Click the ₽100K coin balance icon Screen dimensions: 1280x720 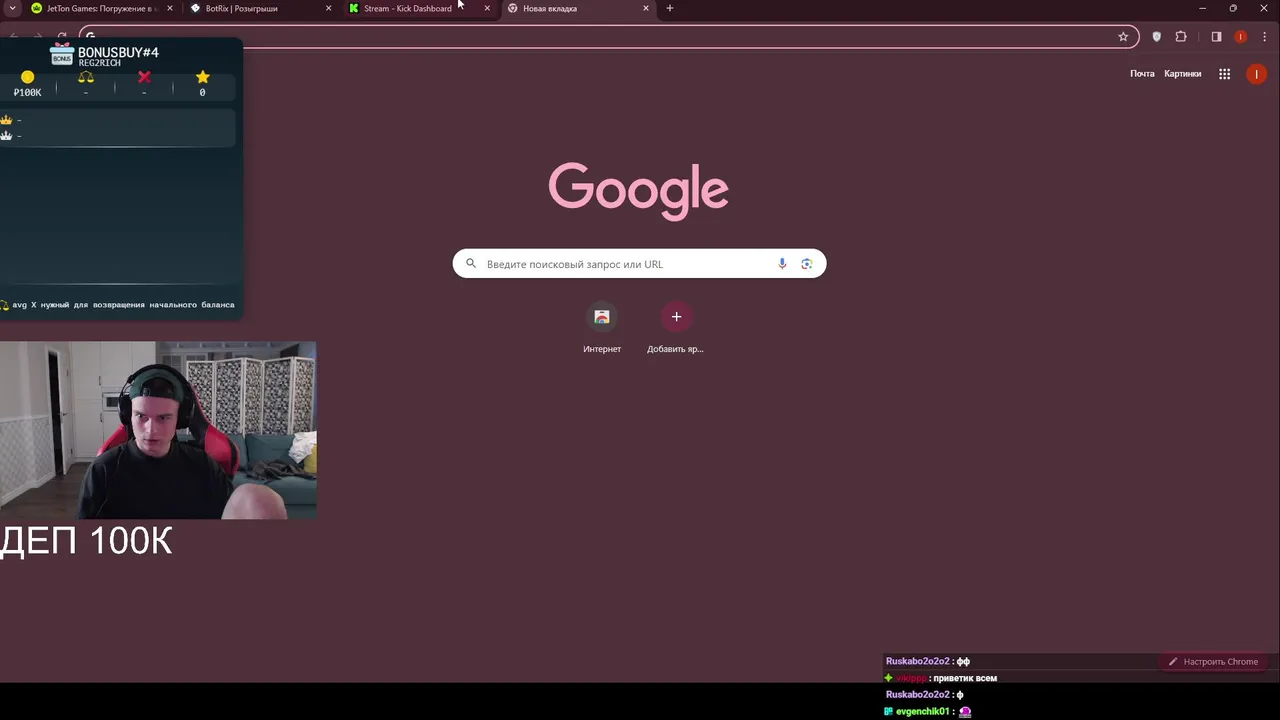[x=27, y=77]
